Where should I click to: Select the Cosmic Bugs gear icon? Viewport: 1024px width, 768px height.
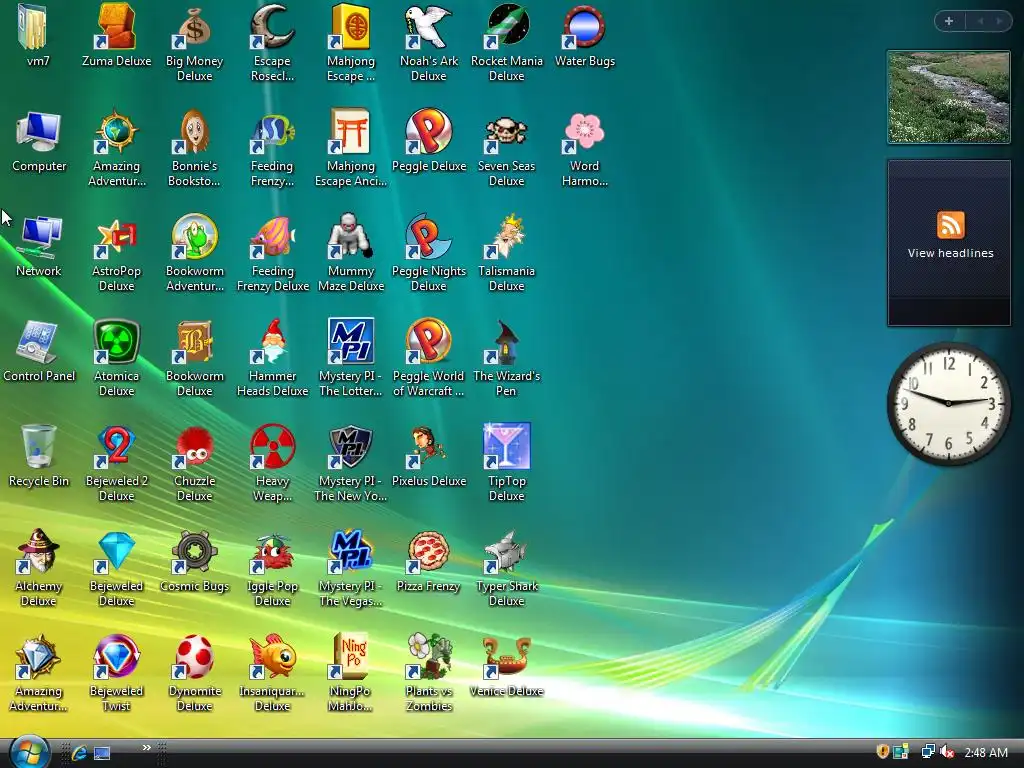[x=195, y=552]
